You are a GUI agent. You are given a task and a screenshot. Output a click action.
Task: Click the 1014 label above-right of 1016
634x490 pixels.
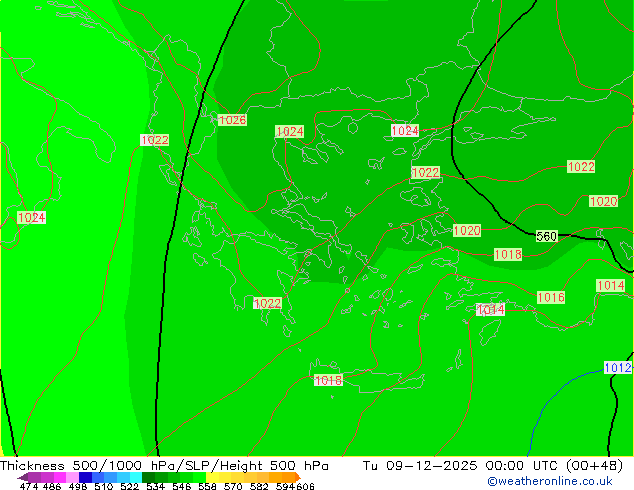coord(611,285)
